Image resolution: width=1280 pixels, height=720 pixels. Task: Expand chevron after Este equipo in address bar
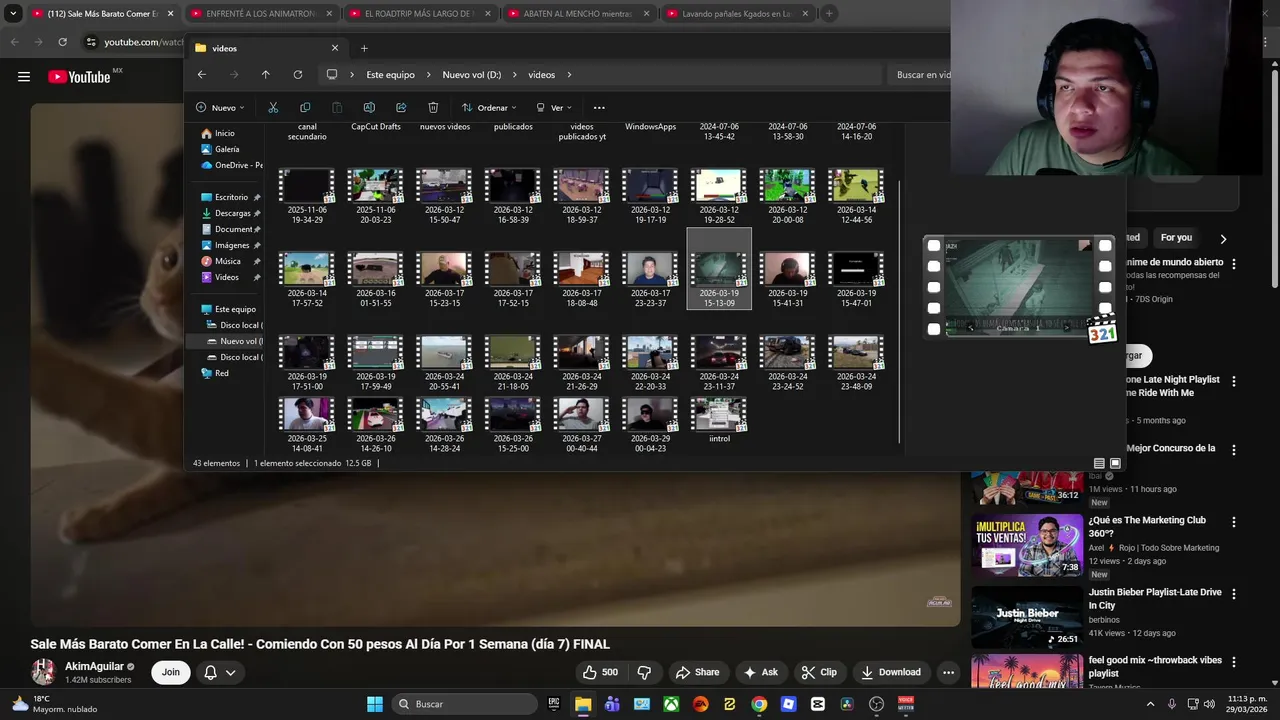429,75
